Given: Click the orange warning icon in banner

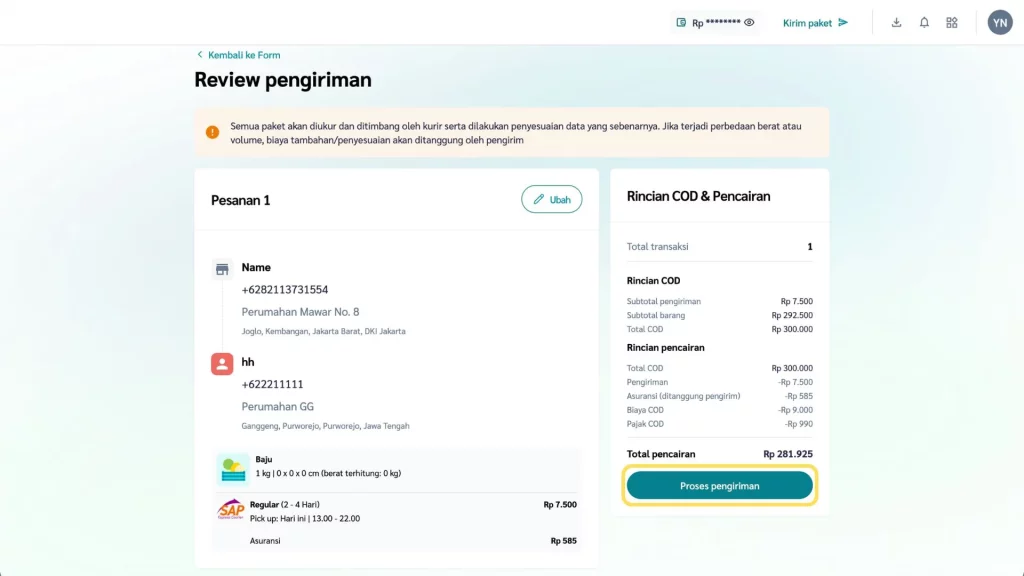Looking at the screenshot, I should 212,132.
